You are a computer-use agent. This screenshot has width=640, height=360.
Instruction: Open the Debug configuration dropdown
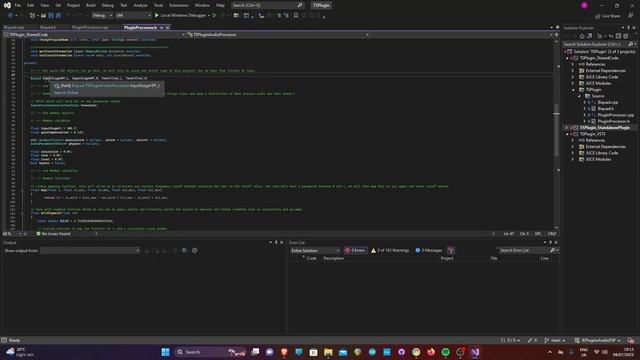102,16
